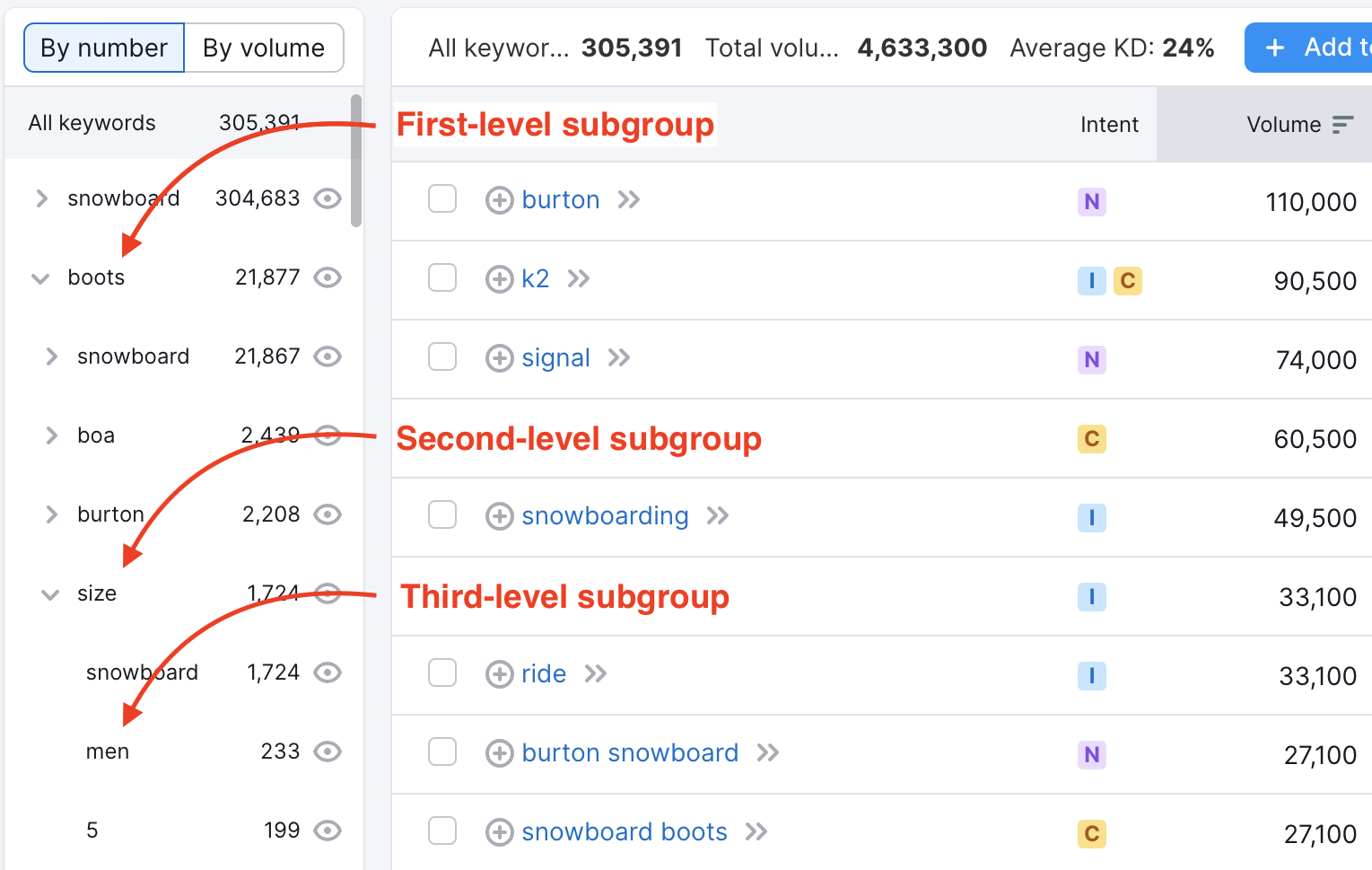Select the burton row checkbox
1372x870 pixels.
[x=442, y=198]
